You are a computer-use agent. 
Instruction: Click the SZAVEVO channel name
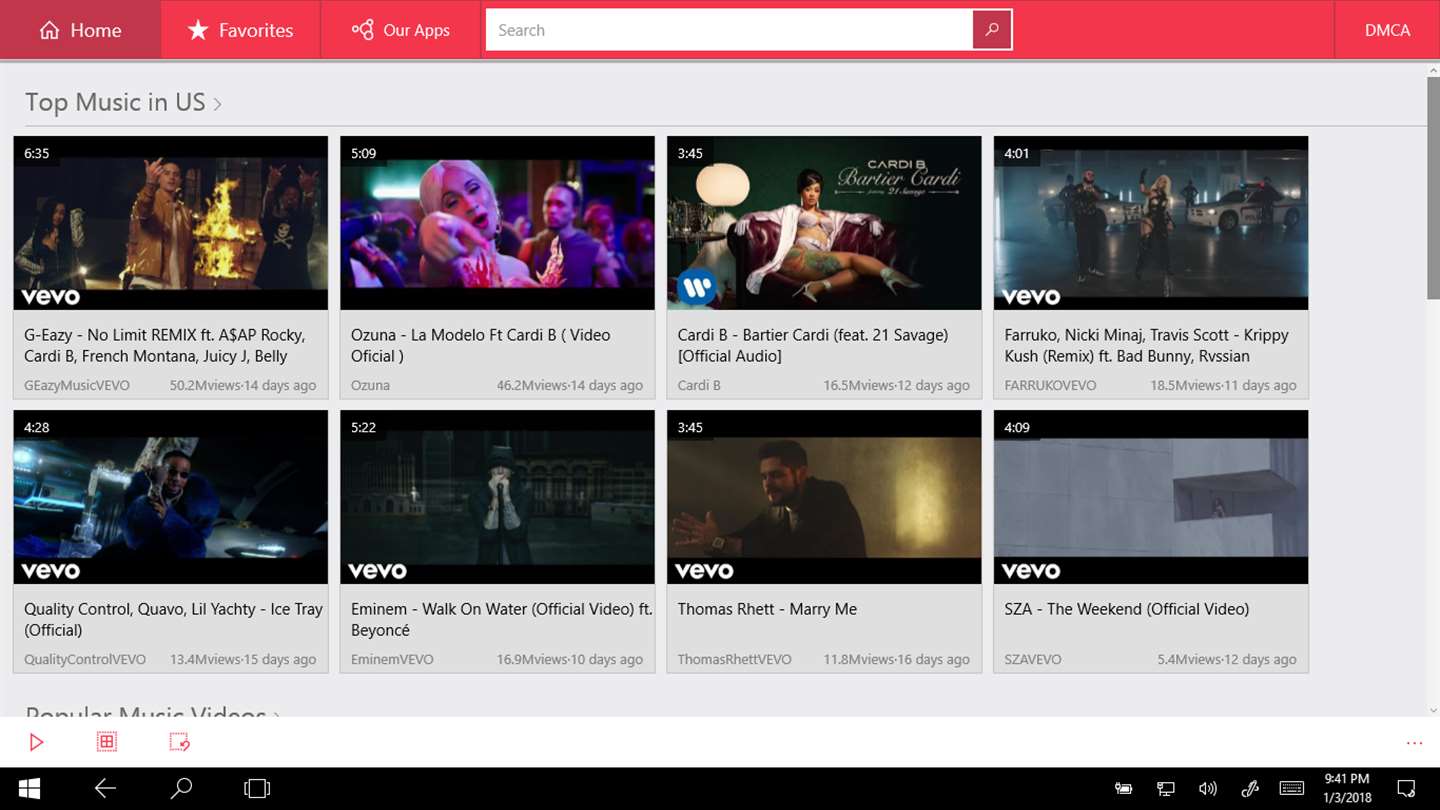tap(1033, 659)
